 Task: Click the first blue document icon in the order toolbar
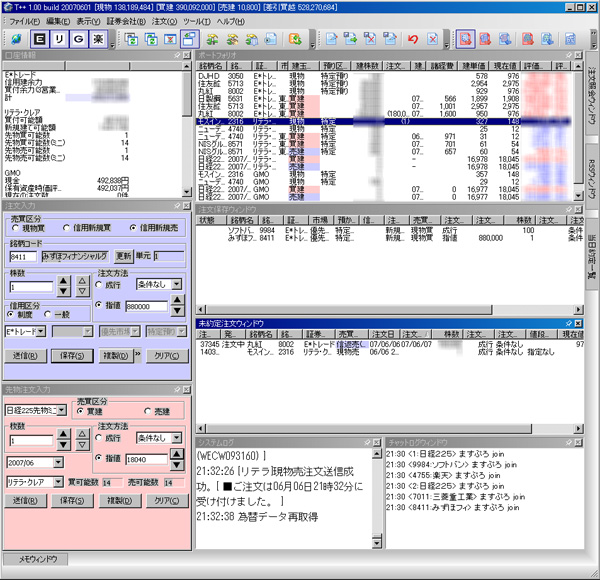(x=331, y=39)
